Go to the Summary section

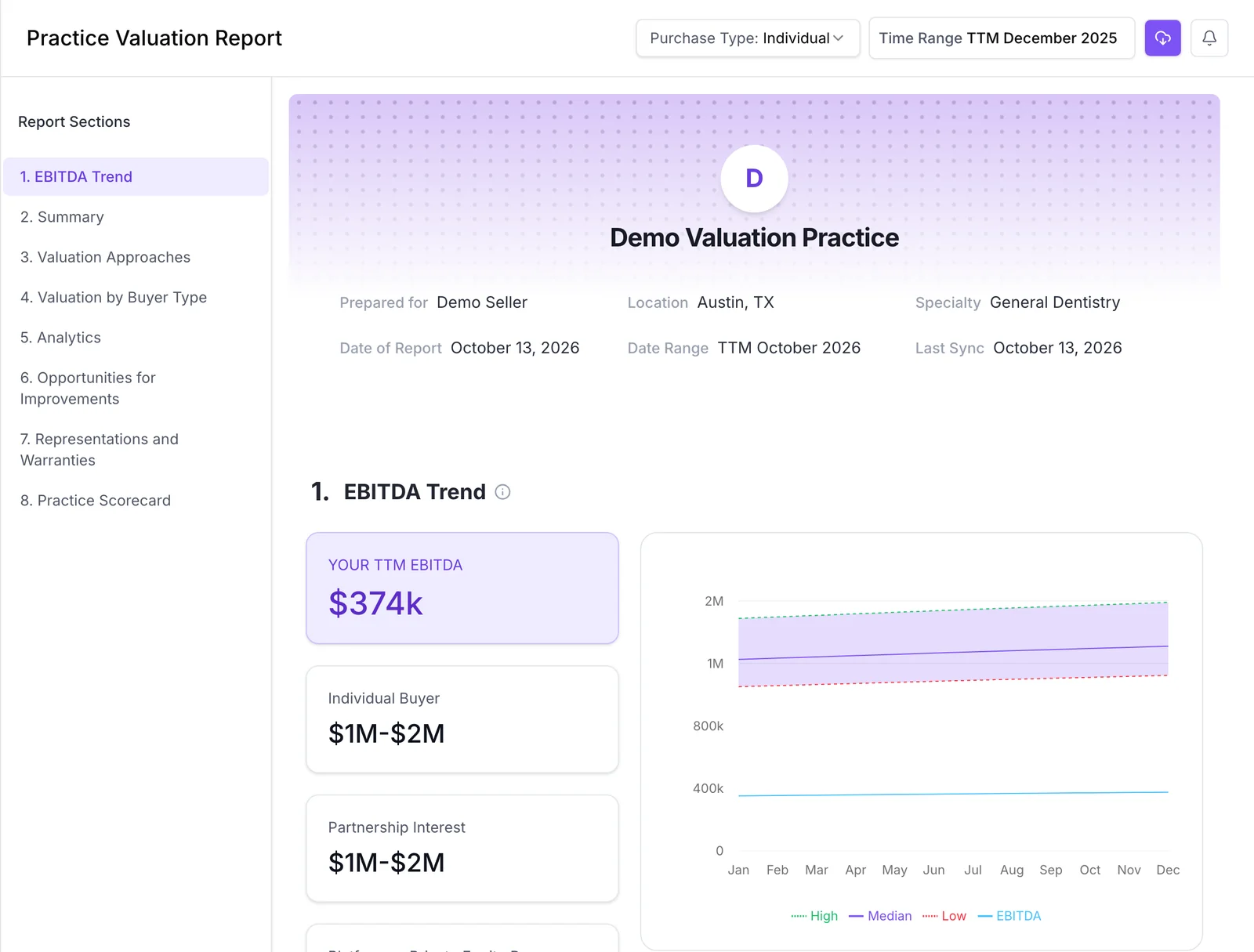point(62,217)
